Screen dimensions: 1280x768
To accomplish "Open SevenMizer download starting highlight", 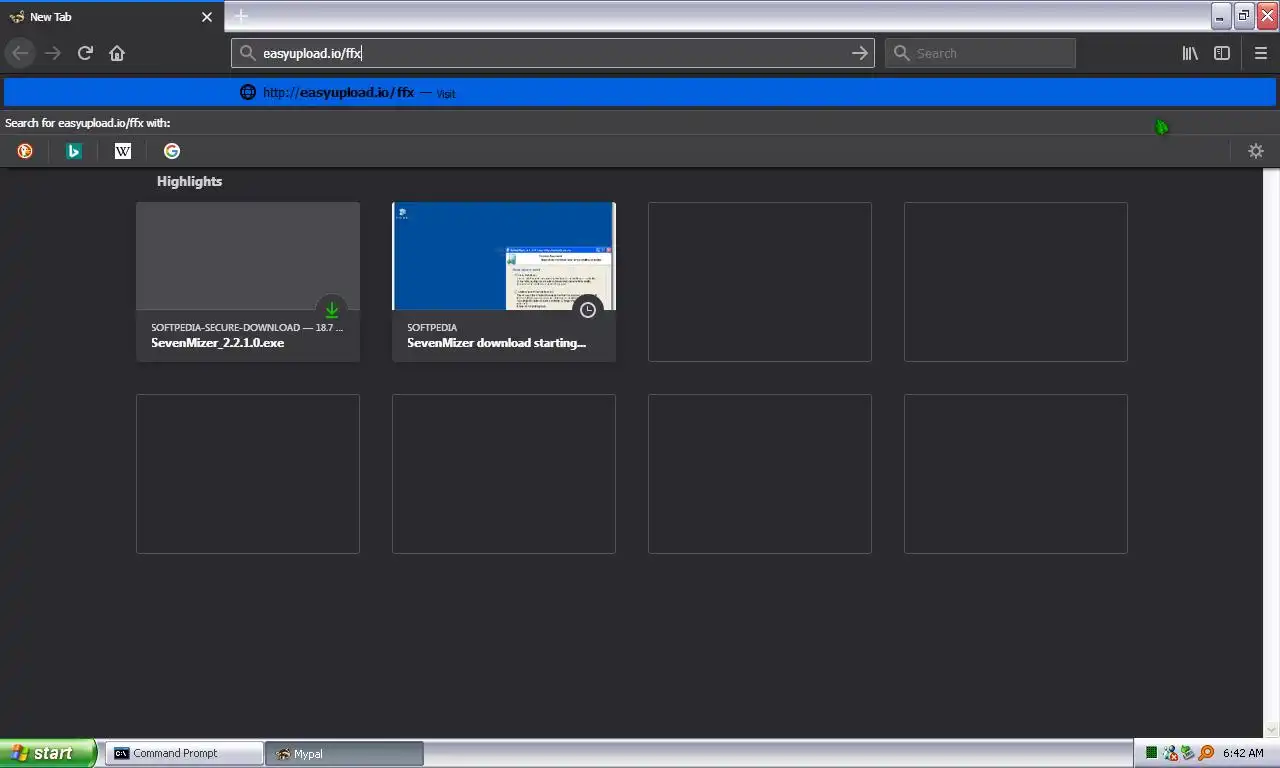I will pos(504,282).
